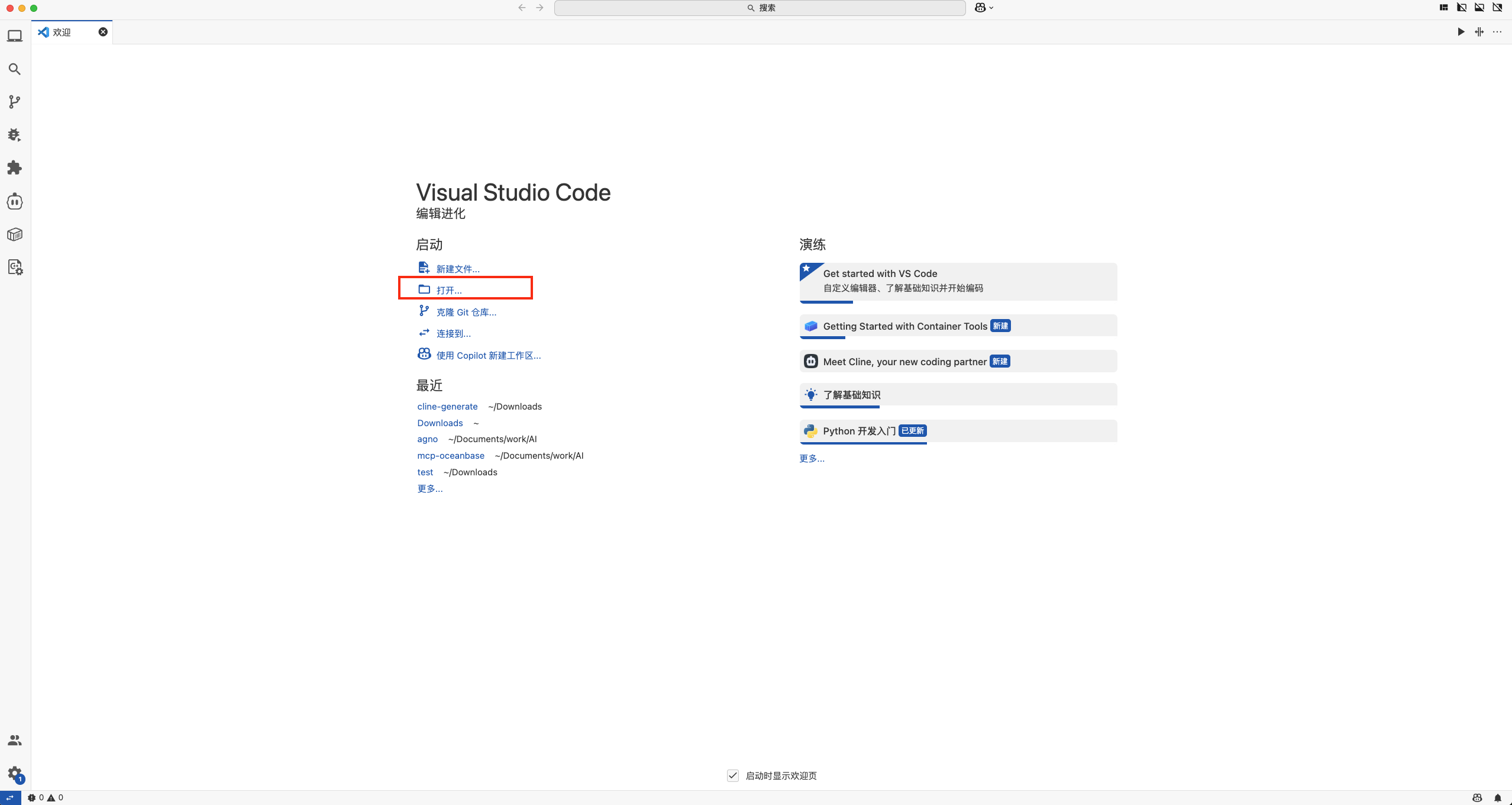
Task: Open the Search view in activity bar
Action: [x=15, y=69]
